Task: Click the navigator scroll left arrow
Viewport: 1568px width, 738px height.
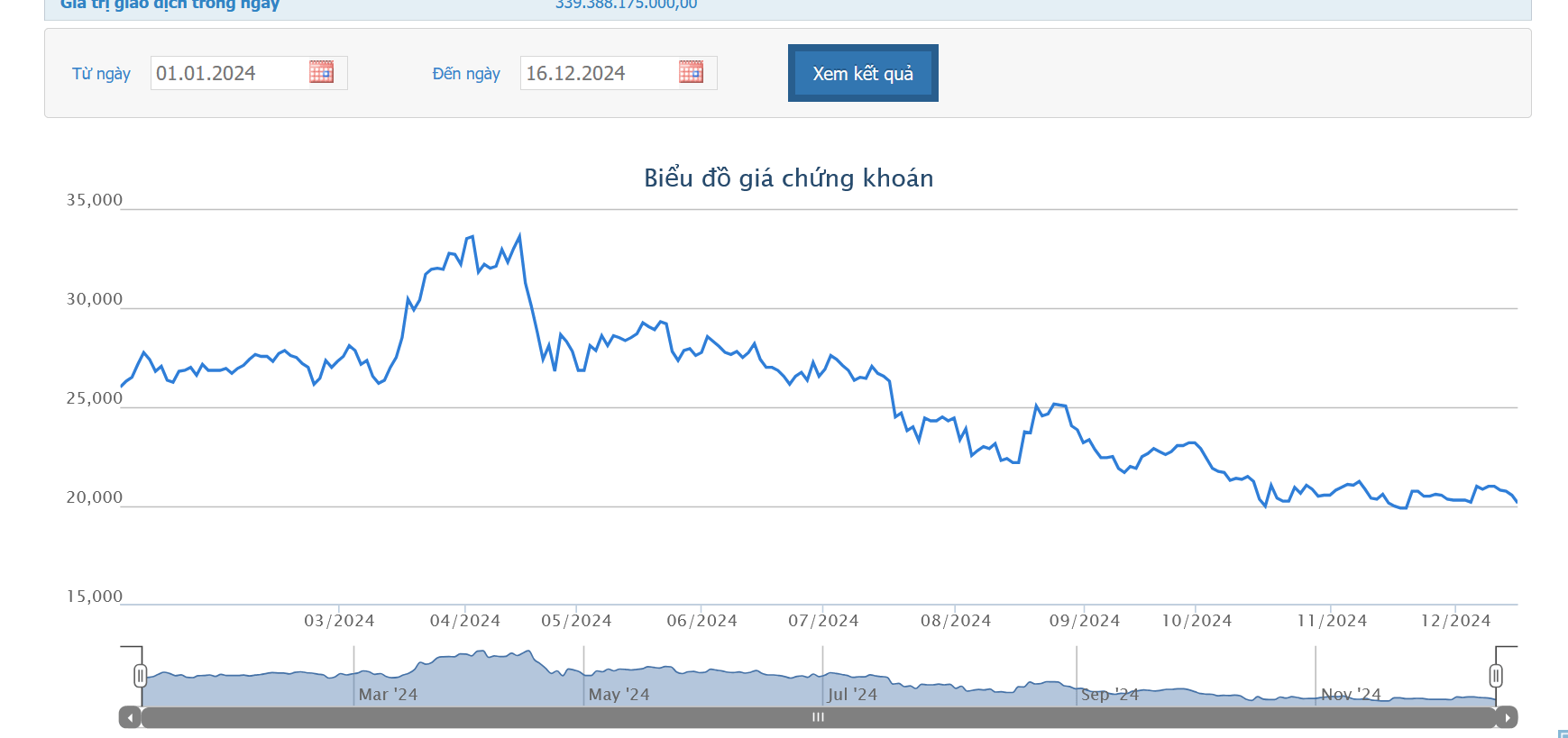Action: 130,717
